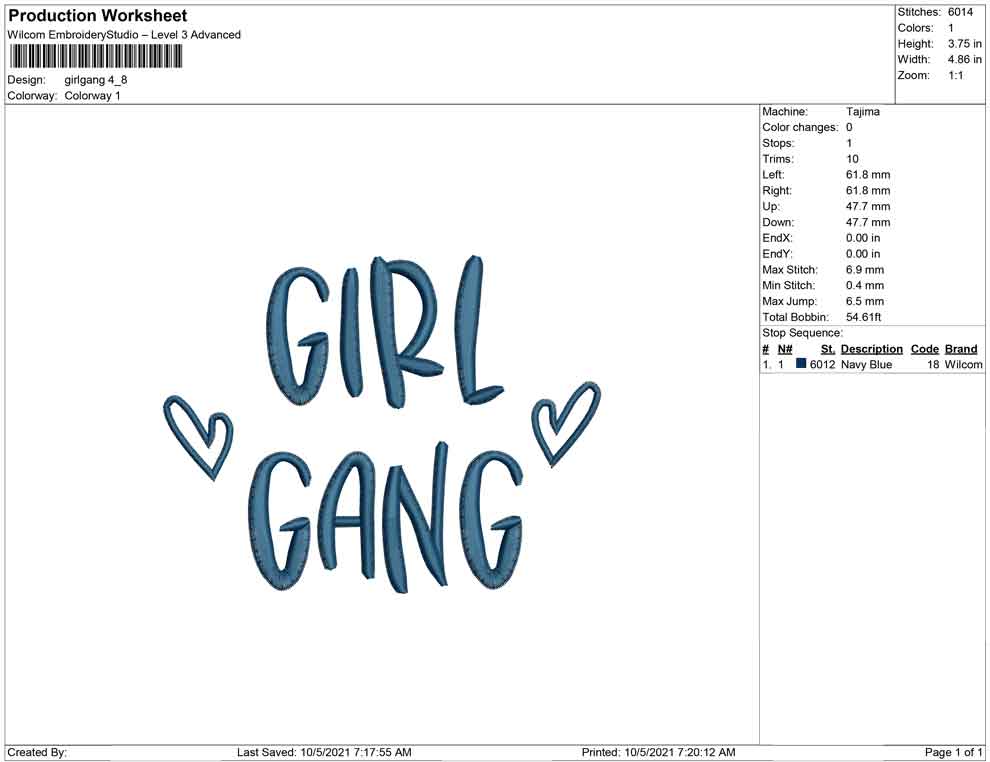This screenshot has width=990, height=762.
Task: Click the Total Bobbin value 54.61ft
Action: coord(867,317)
